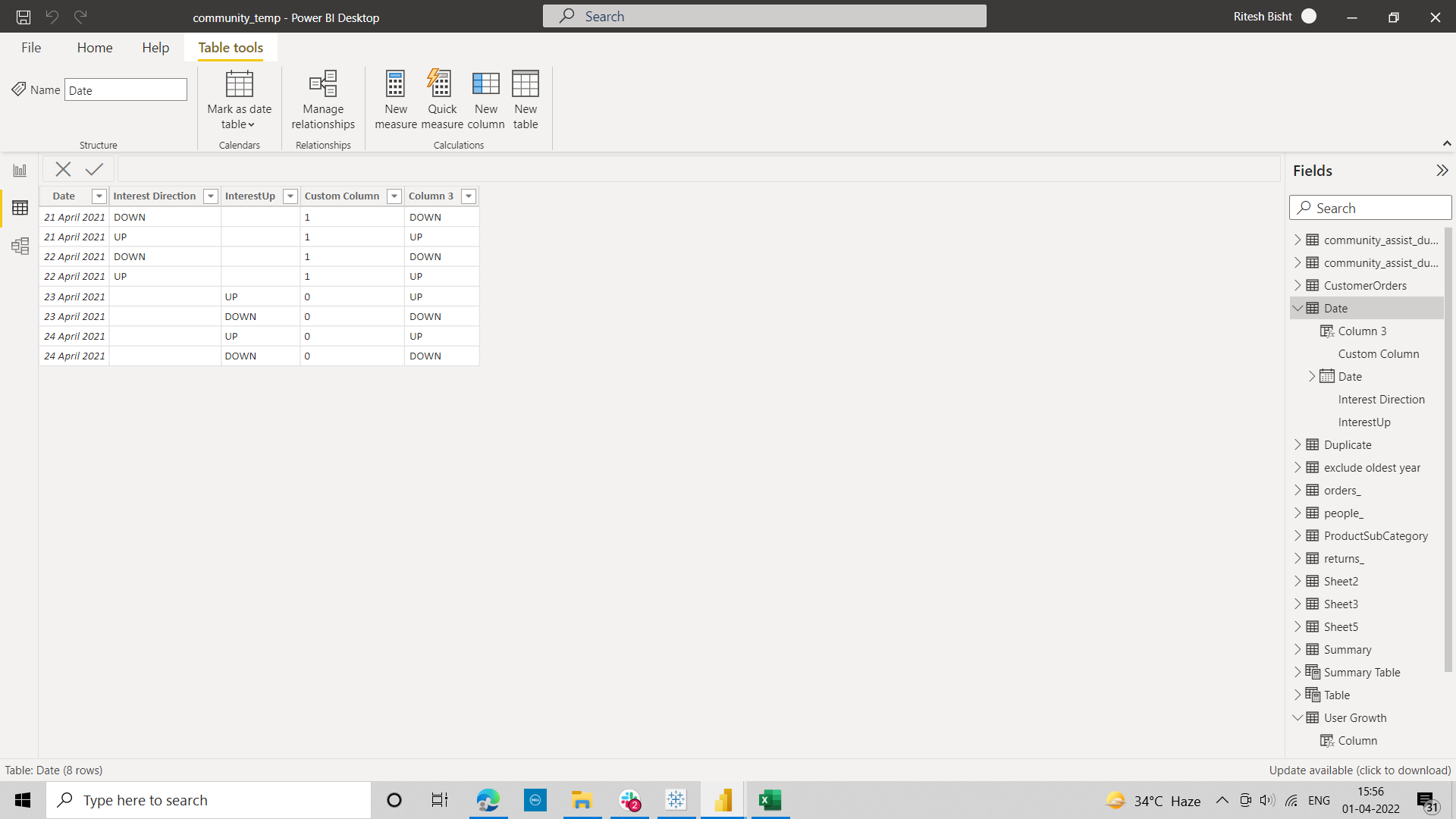Click the Update available link
The height and width of the screenshot is (819, 1456).
[x=1360, y=770]
